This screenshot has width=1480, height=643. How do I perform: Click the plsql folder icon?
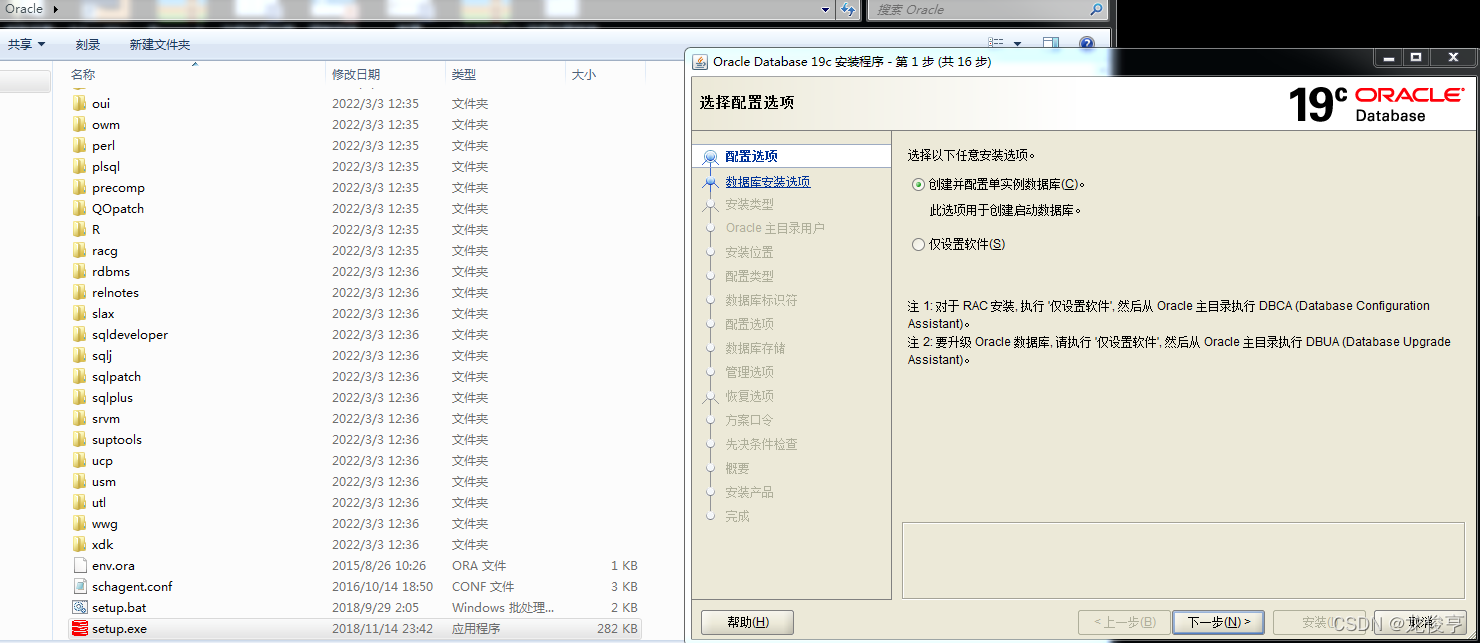coord(80,166)
